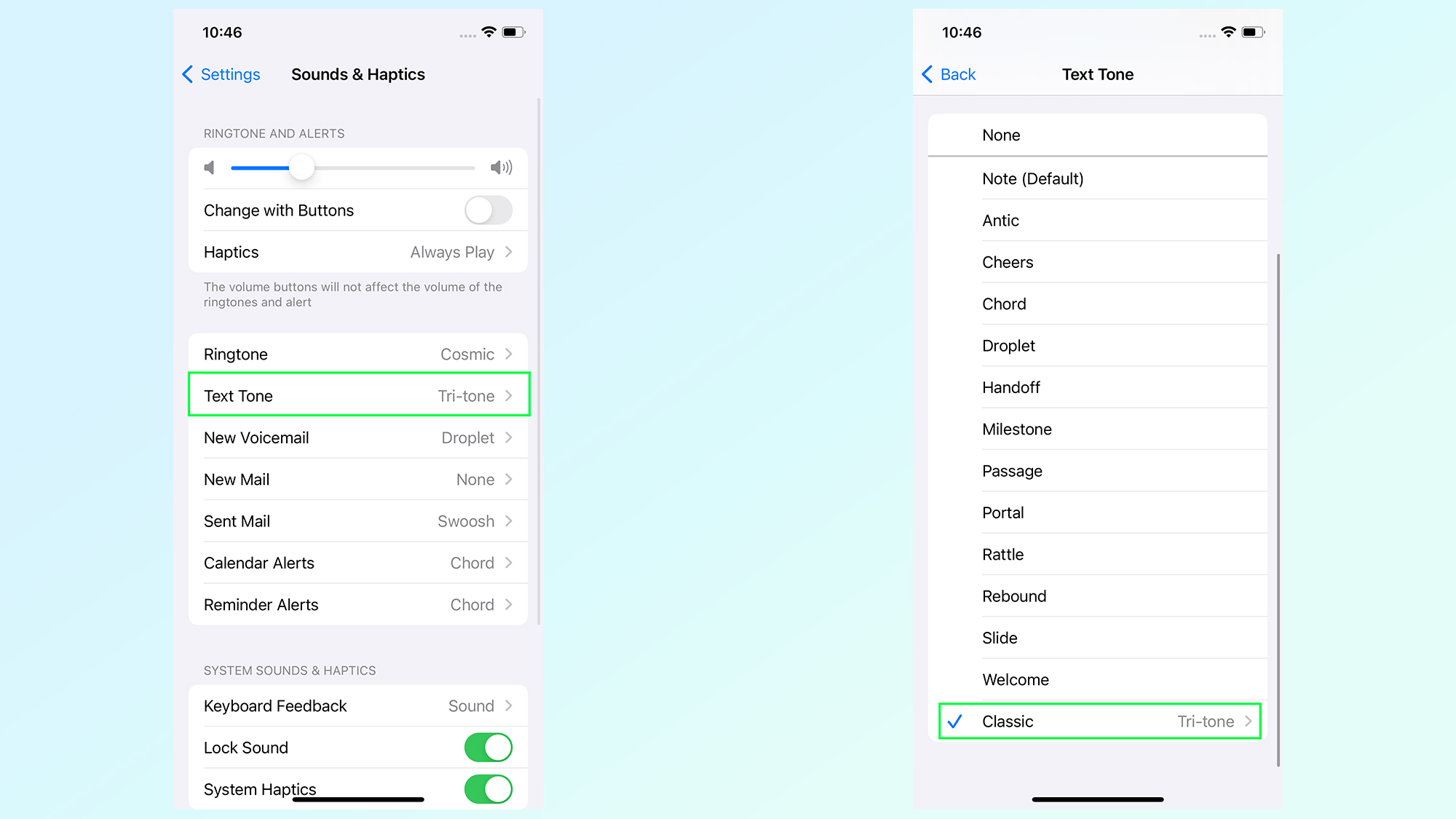This screenshot has width=1456, height=819.
Task: Tap the Keyboard Feedback Sound setting
Action: click(358, 704)
